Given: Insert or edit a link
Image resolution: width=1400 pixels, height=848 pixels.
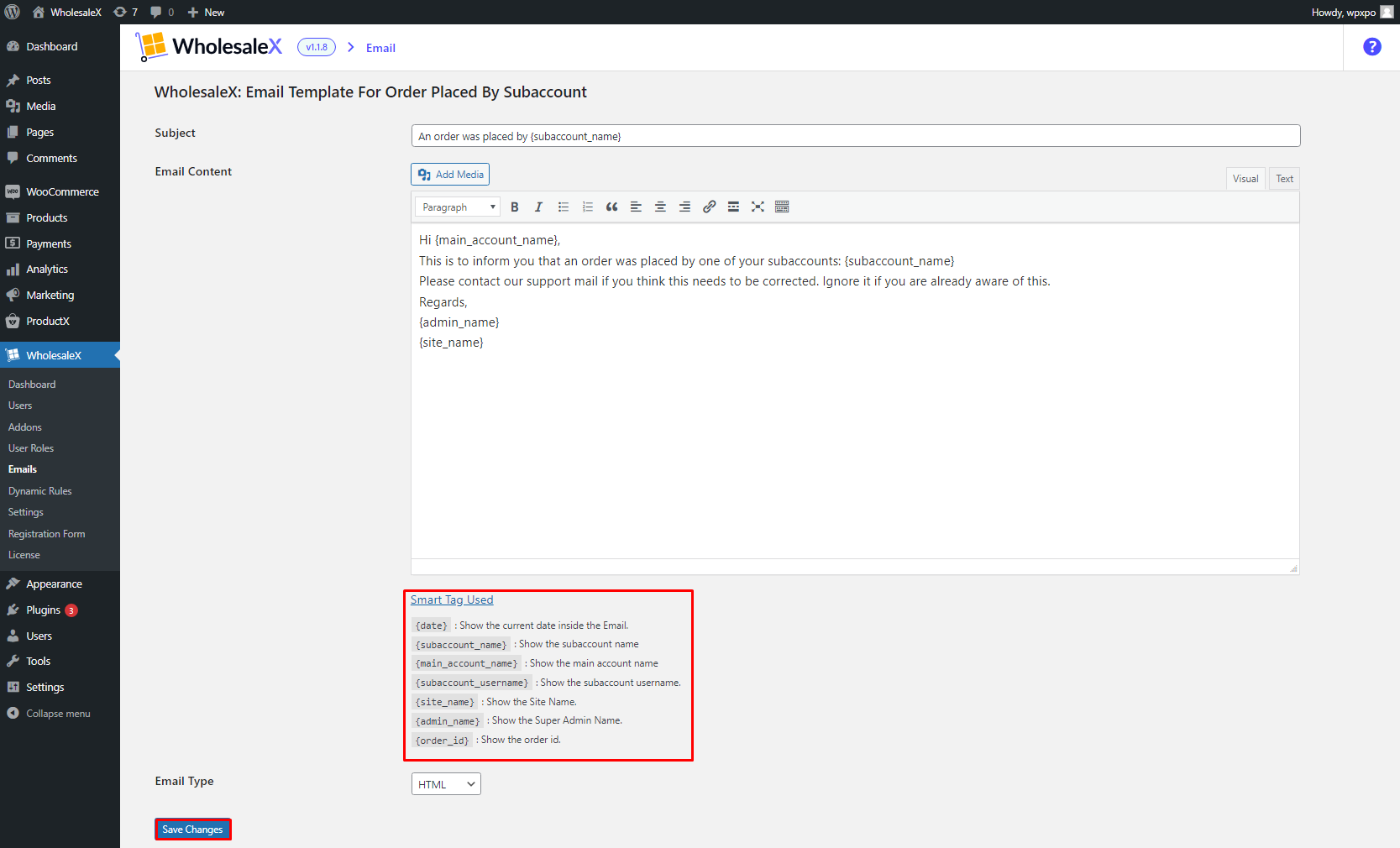Looking at the screenshot, I should 709,207.
